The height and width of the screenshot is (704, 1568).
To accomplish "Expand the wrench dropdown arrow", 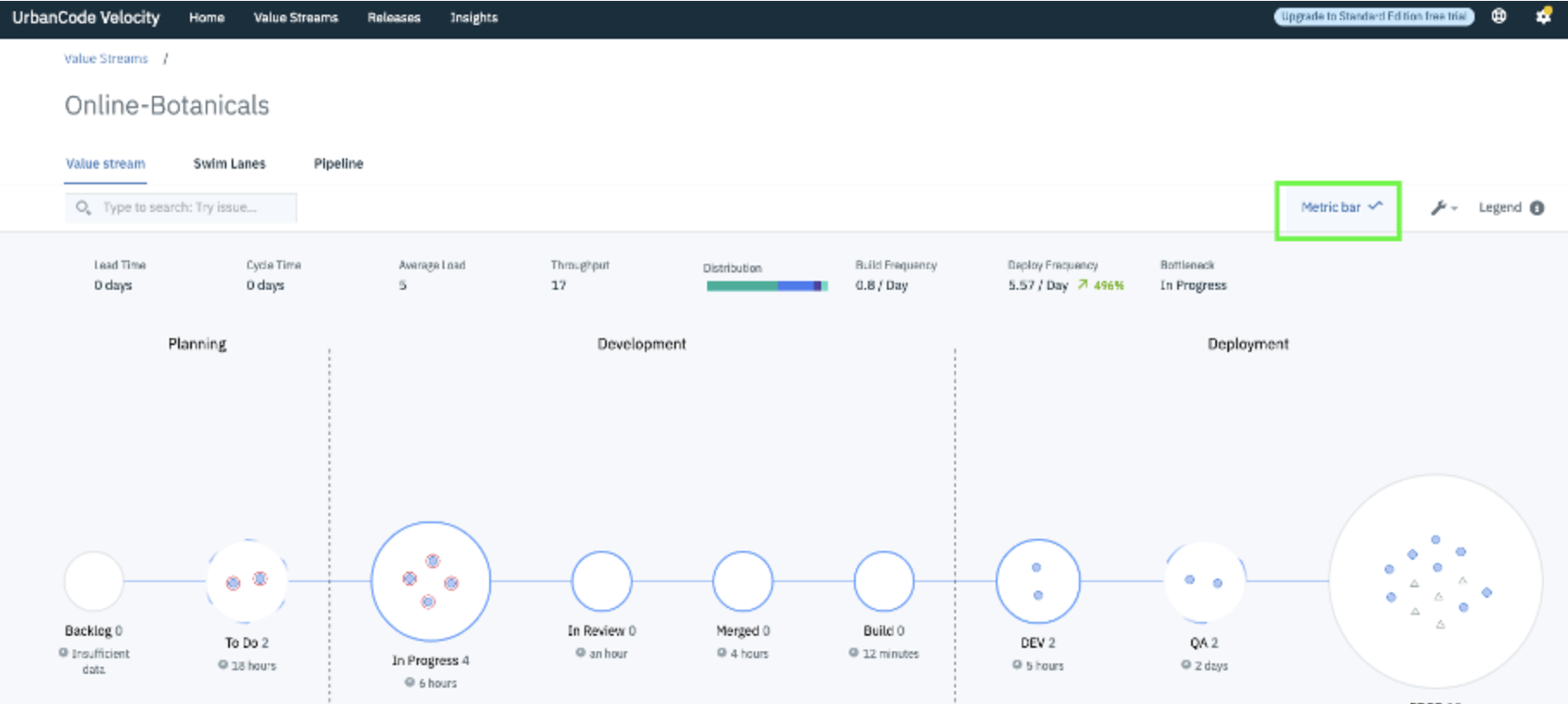I will coord(1454,208).
